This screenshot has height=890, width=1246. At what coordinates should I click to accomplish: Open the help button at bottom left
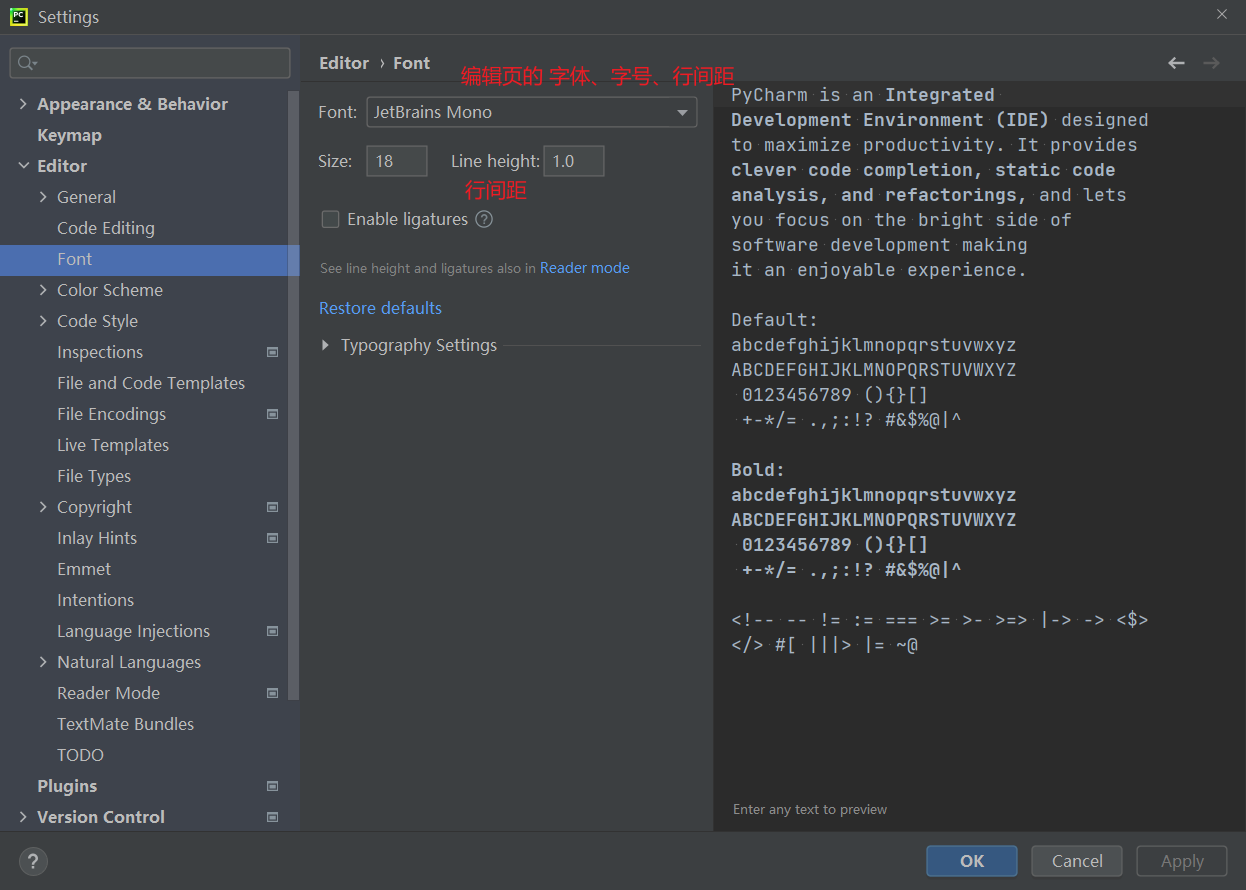coord(33,861)
